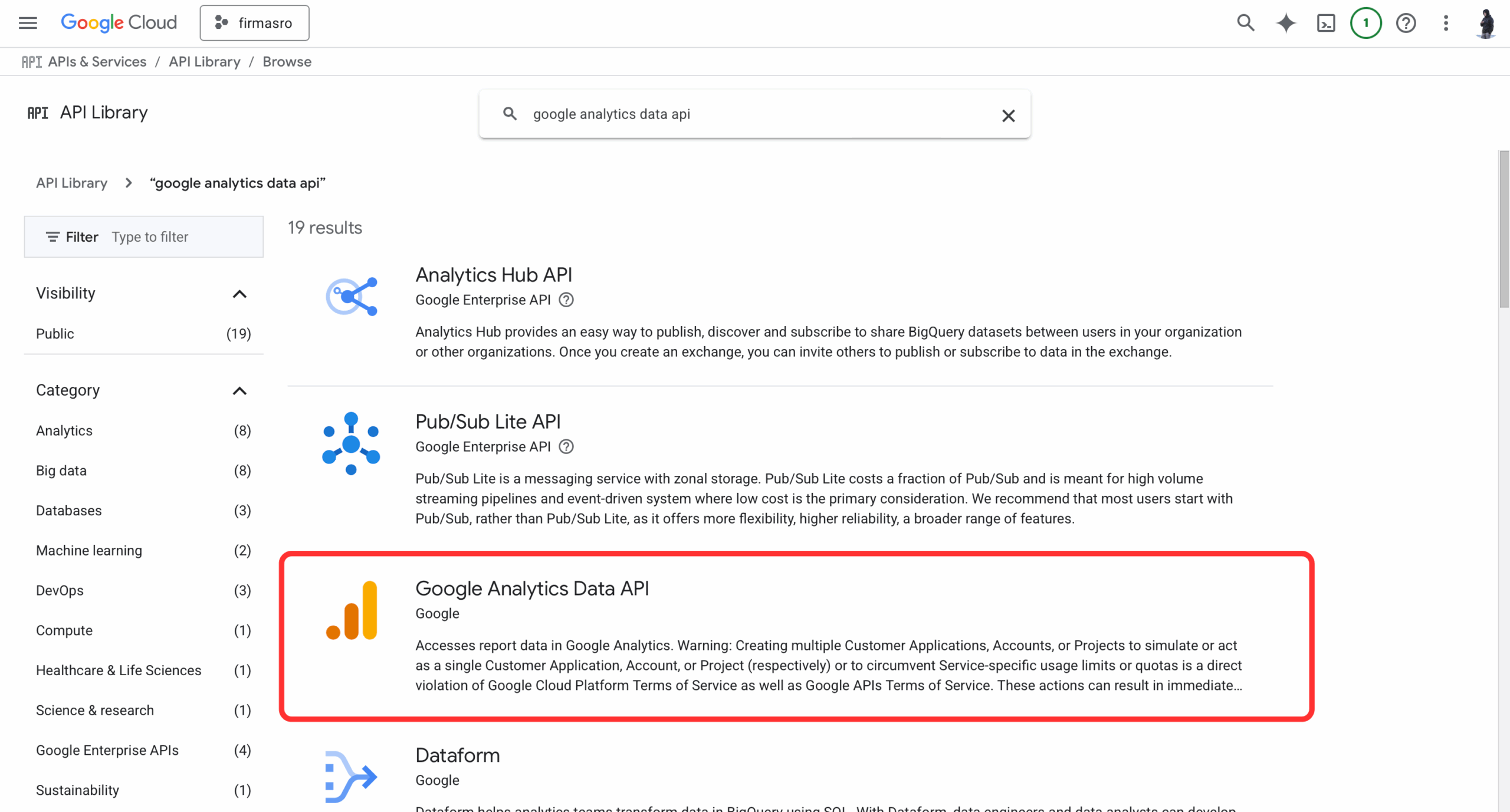
Task: Click the 19 results count text
Action: click(x=325, y=228)
